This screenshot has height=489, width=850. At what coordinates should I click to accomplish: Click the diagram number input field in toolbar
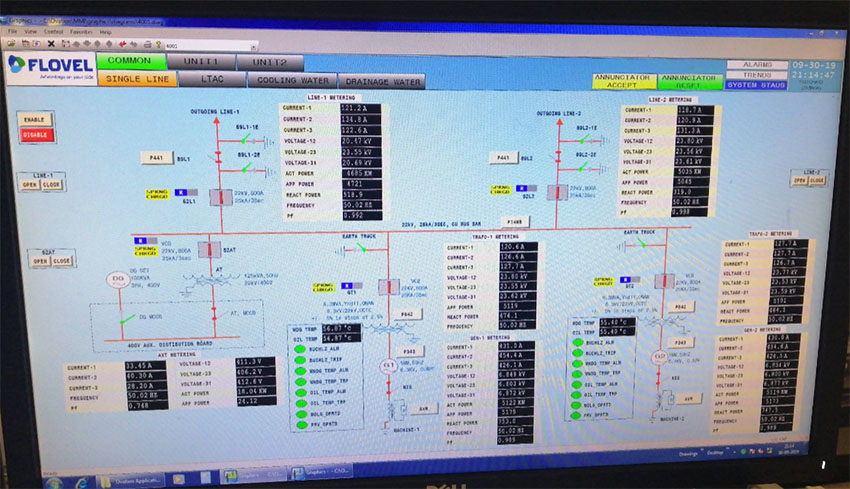[x=208, y=45]
